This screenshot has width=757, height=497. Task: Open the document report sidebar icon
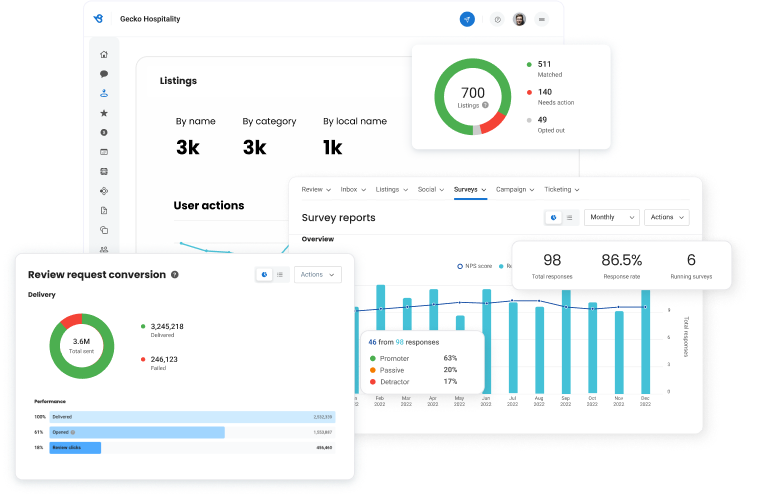click(x=104, y=211)
